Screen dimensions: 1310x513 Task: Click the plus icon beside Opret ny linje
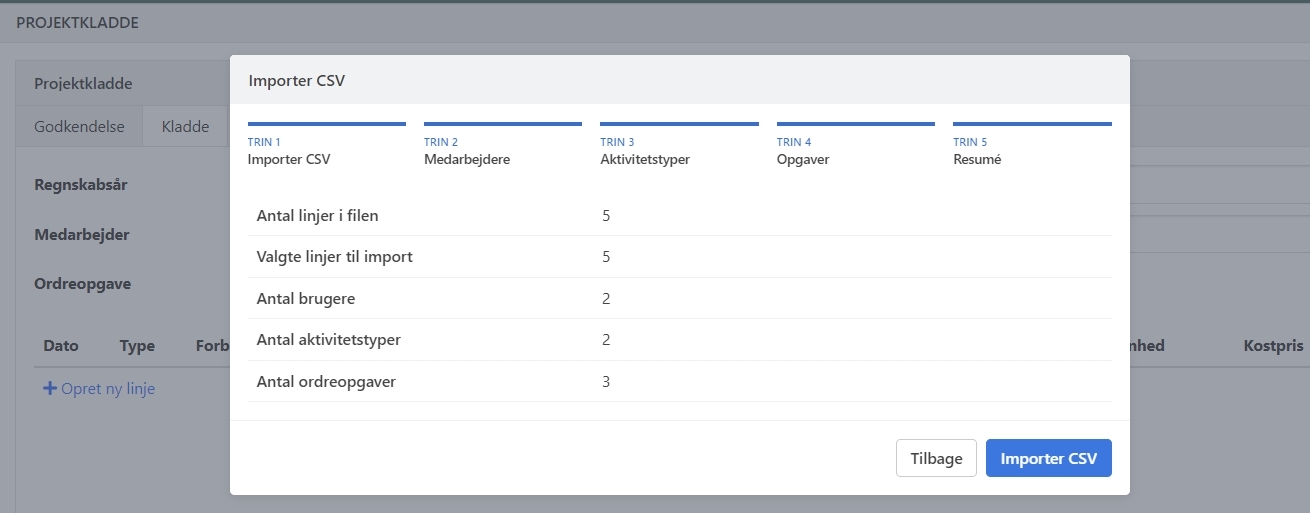49,389
